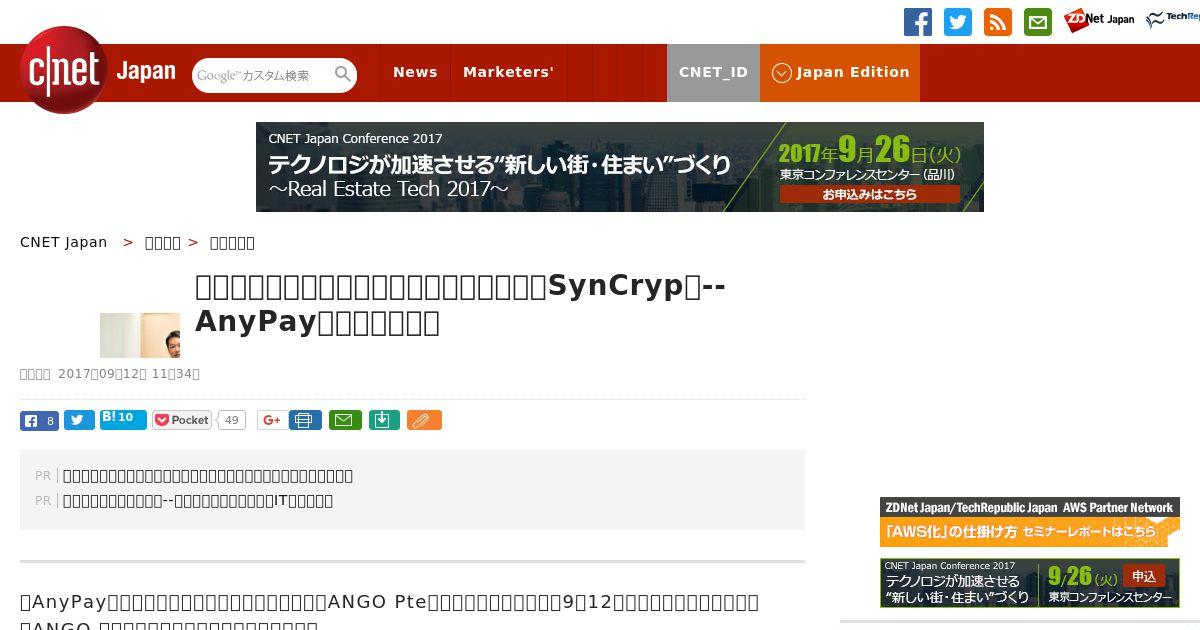Click the orange paperclip icon
The image size is (1200, 630).
(424, 421)
